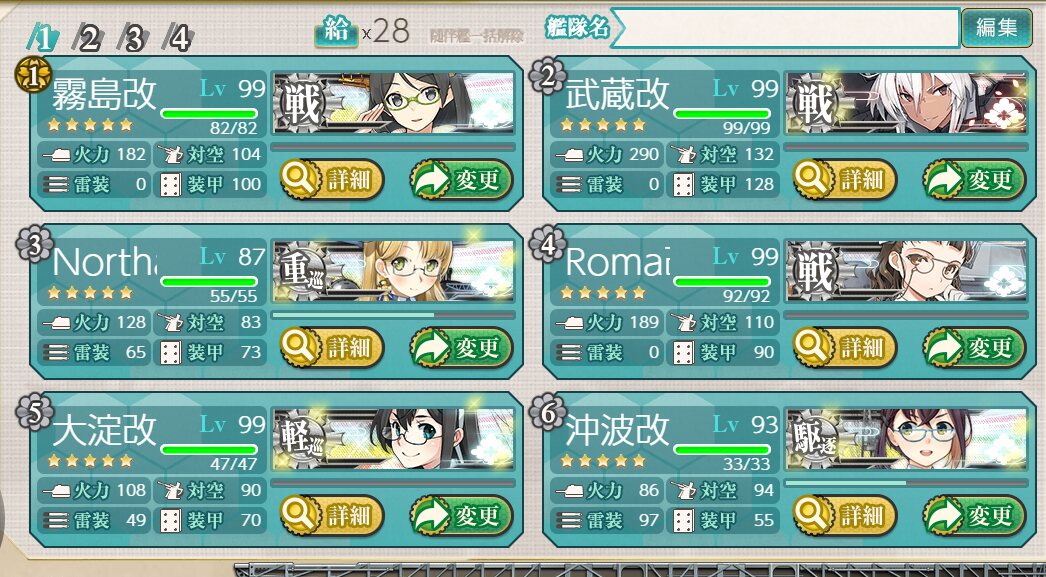Open 詳細 details for 大淀改

[x=332, y=515]
